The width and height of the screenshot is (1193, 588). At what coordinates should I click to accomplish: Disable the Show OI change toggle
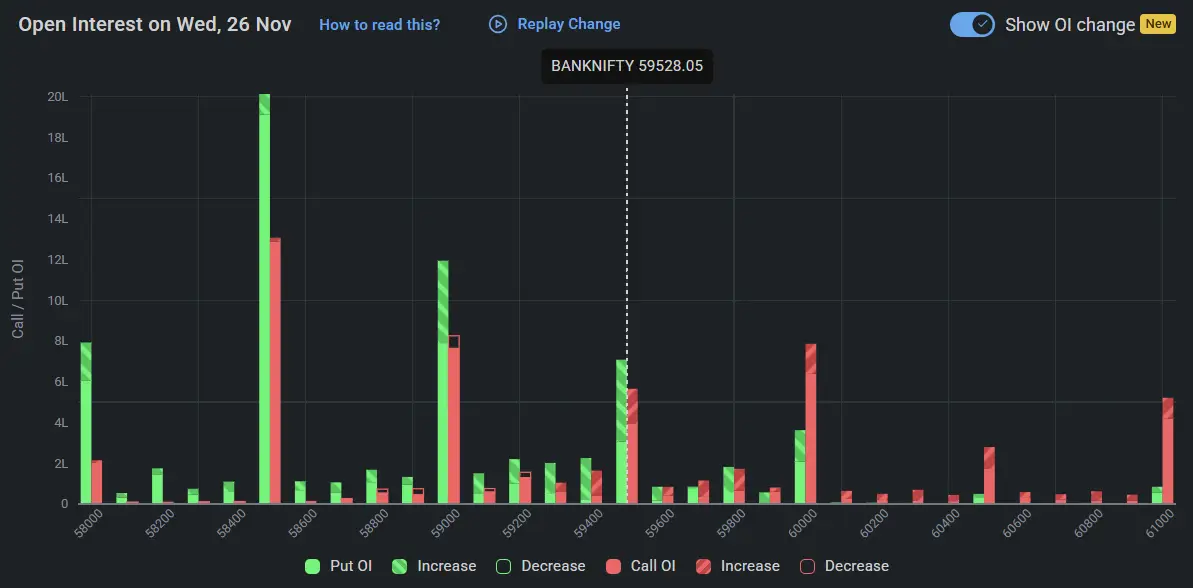click(970, 24)
